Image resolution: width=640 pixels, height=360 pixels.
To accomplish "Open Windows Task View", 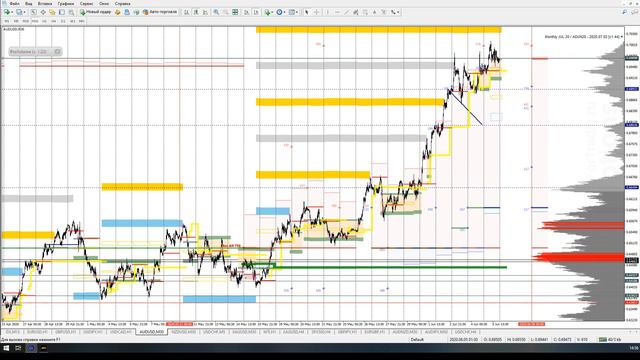I will tap(18, 348).
